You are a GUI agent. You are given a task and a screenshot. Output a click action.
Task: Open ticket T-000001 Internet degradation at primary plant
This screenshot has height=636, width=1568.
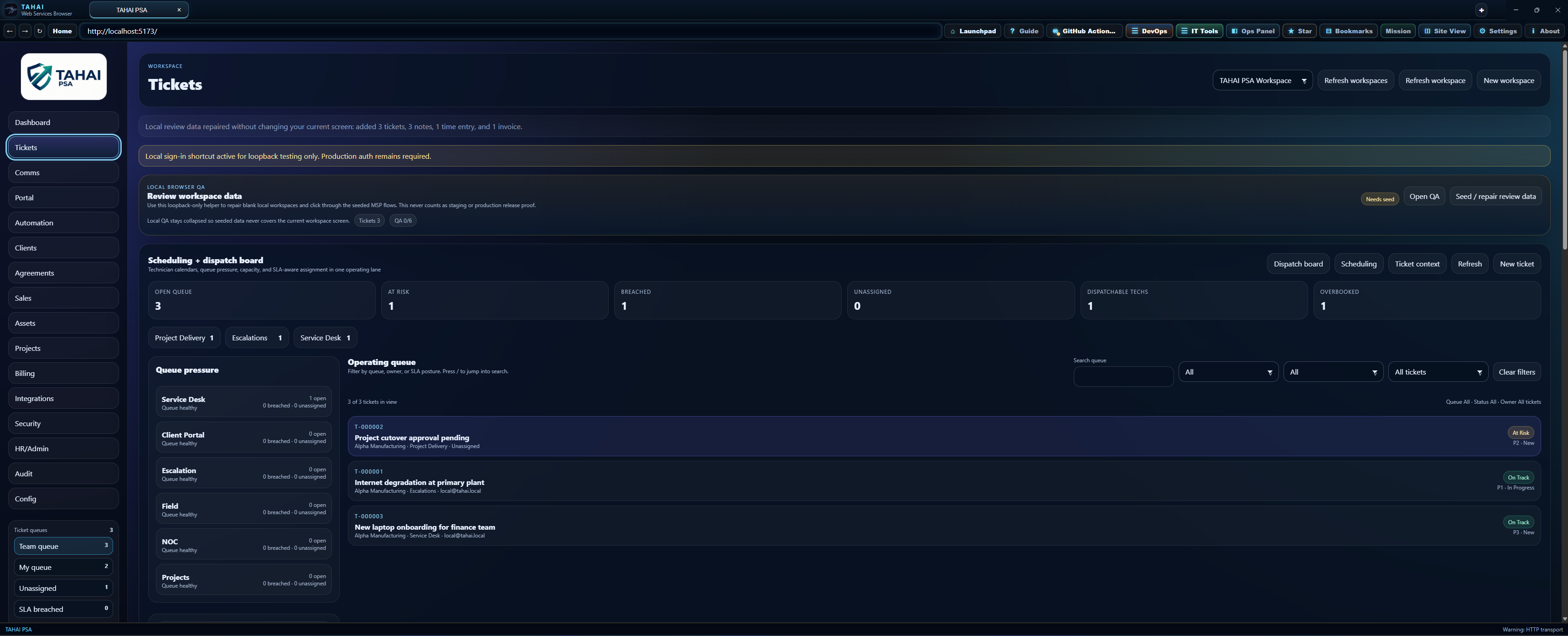(944, 481)
